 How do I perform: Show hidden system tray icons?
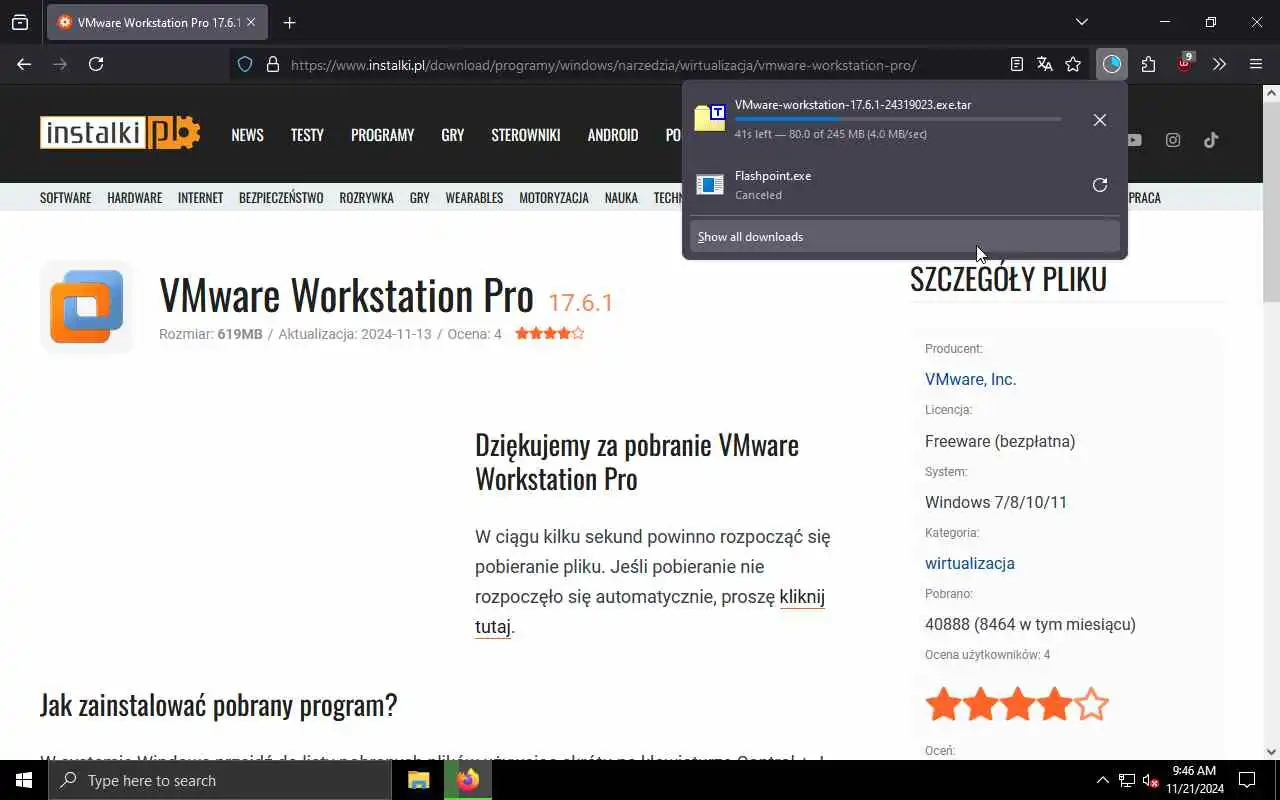[1102, 780]
